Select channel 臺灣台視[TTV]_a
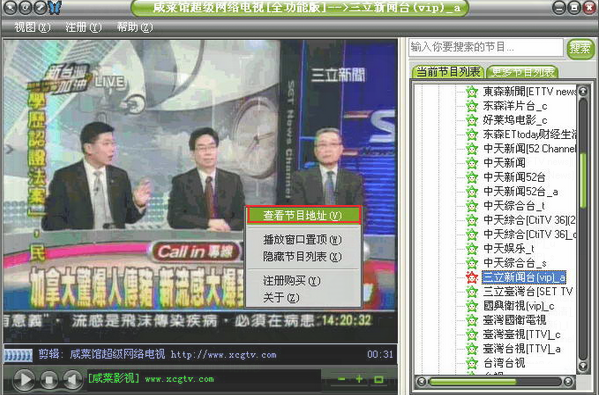The image size is (599, 395). pos(522,349)
